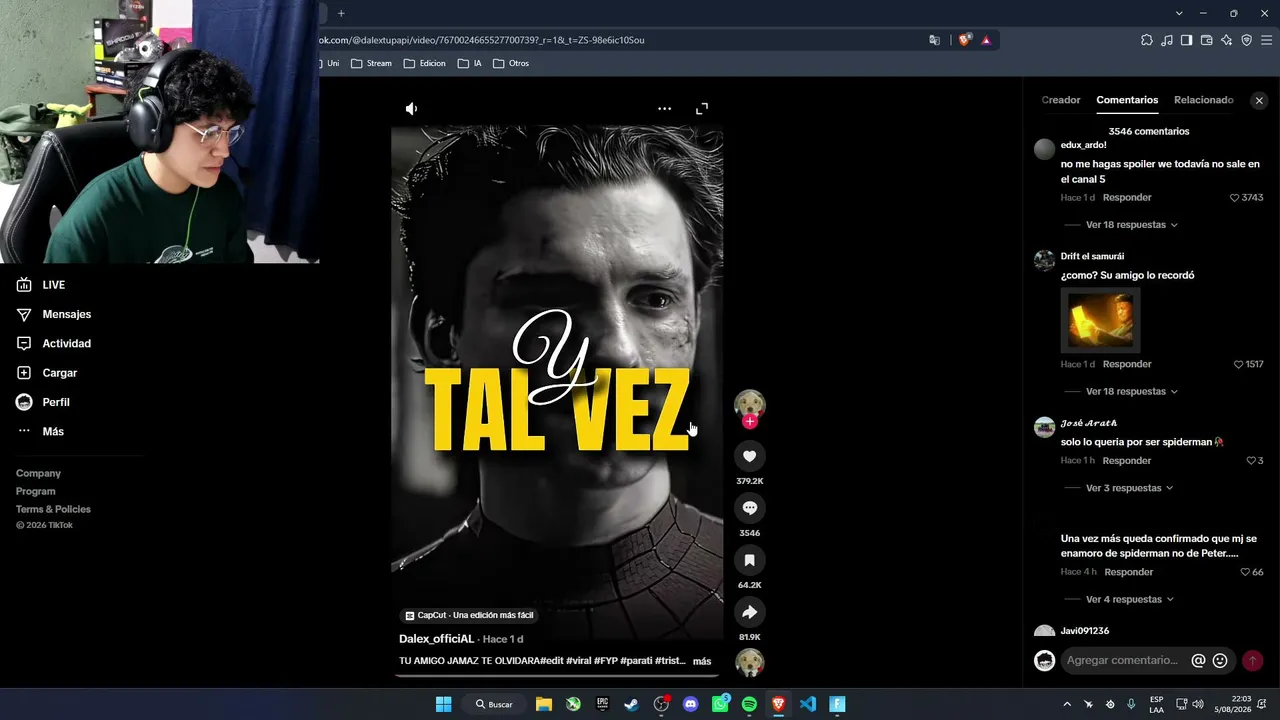
Task: Like the mj comment with 66 likes
Action: click(1245, 572)
